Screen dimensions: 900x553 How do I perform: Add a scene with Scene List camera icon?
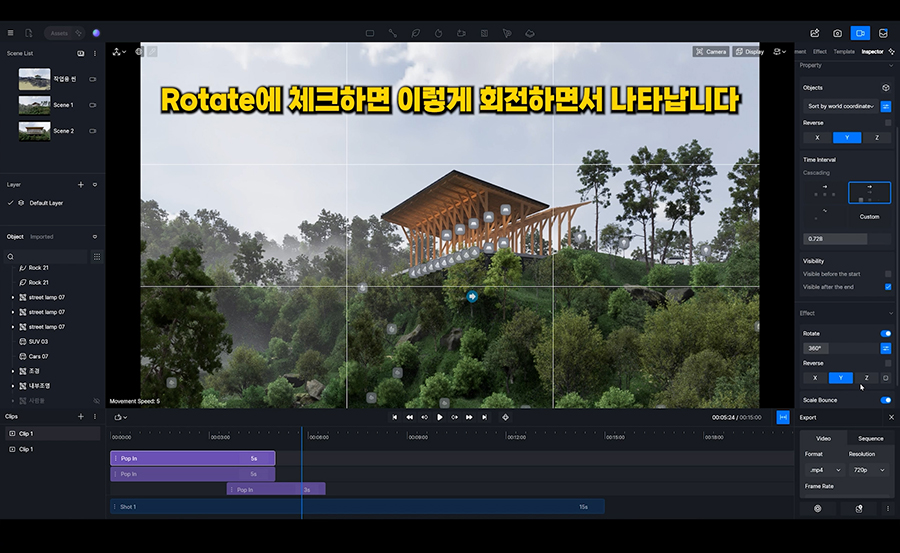[80, 53]
